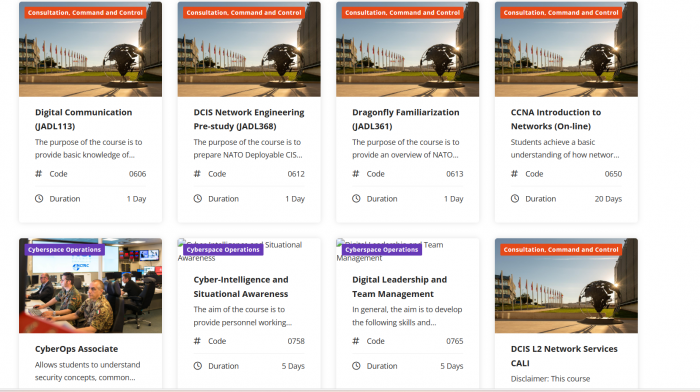The width and height of the screenshot is (700, 392).
Task: Click the 1 Day duration on Digital Communication card
Action: [136, 199]
